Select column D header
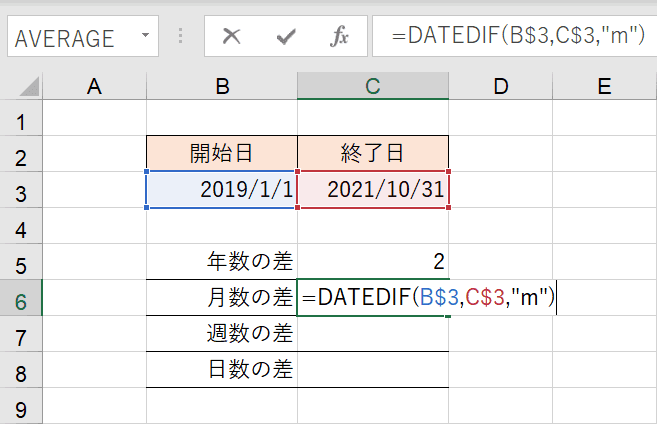Viewport: 657px width, 424px height. pyautogui.click(x=501, y=86)
